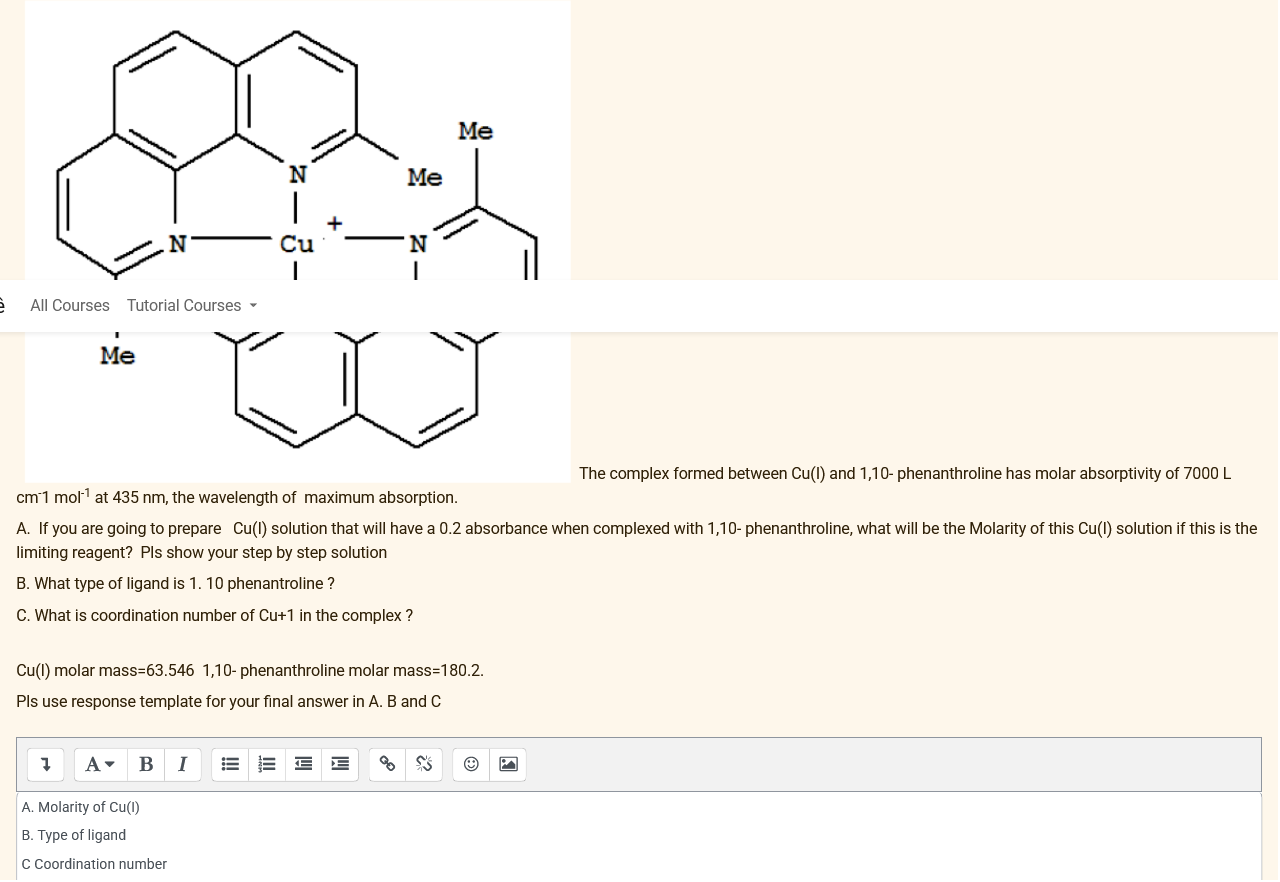Insert a hyperlink with link icon
This screenshot has height=882, width=1280.
tap(387, 765)
